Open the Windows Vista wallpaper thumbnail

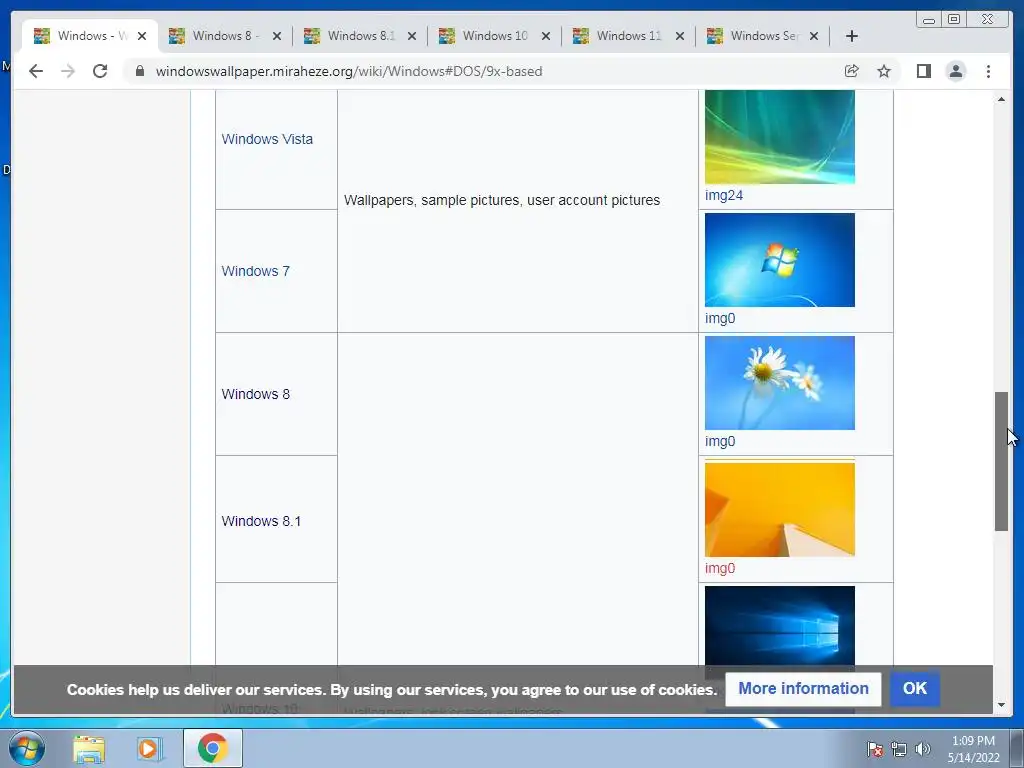pyautogui.click(x=780, y=137)
